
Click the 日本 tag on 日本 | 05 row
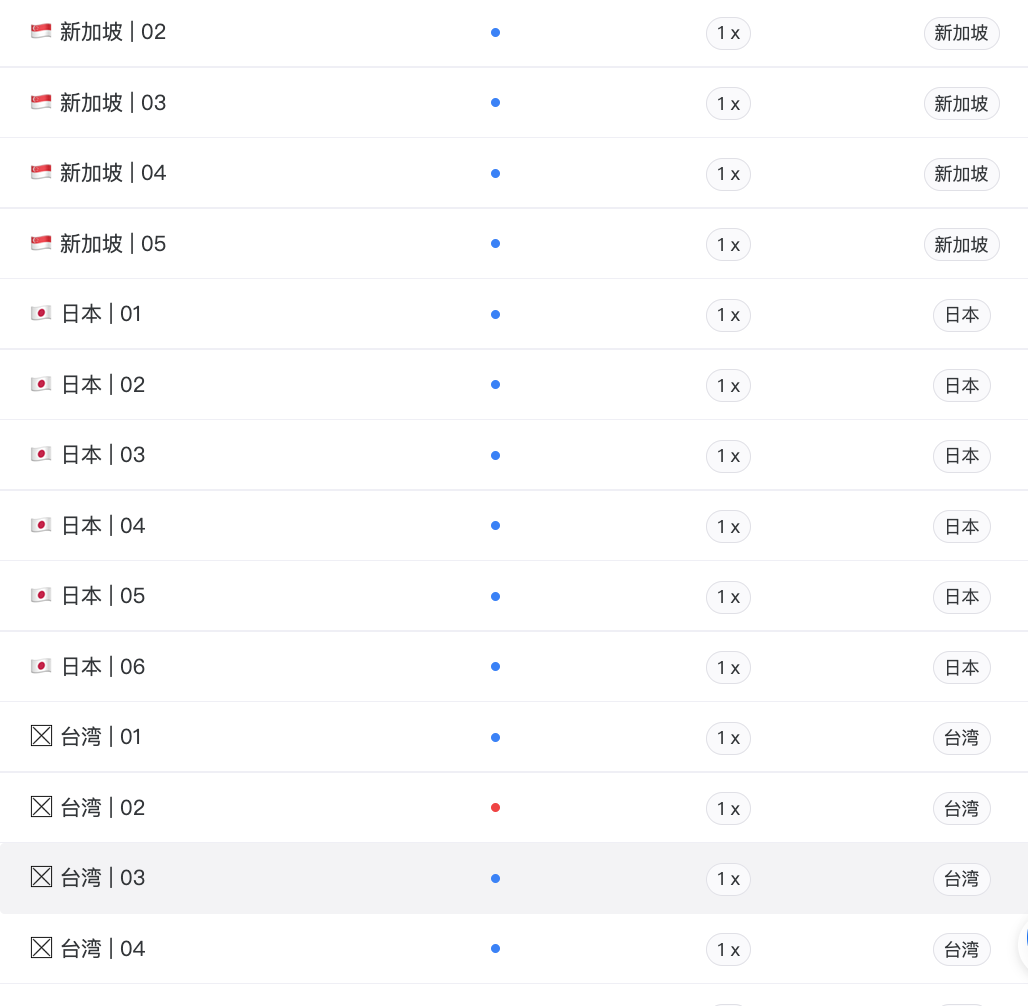click(x=962, y=597)
